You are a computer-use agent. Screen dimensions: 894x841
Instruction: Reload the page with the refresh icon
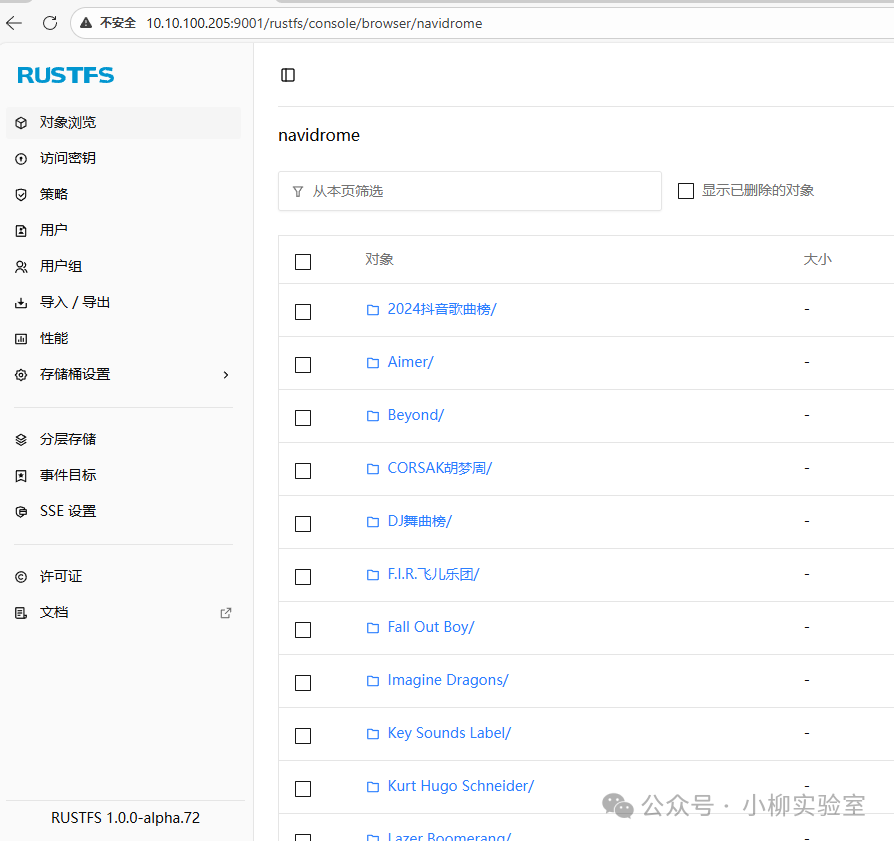(50, 23)
